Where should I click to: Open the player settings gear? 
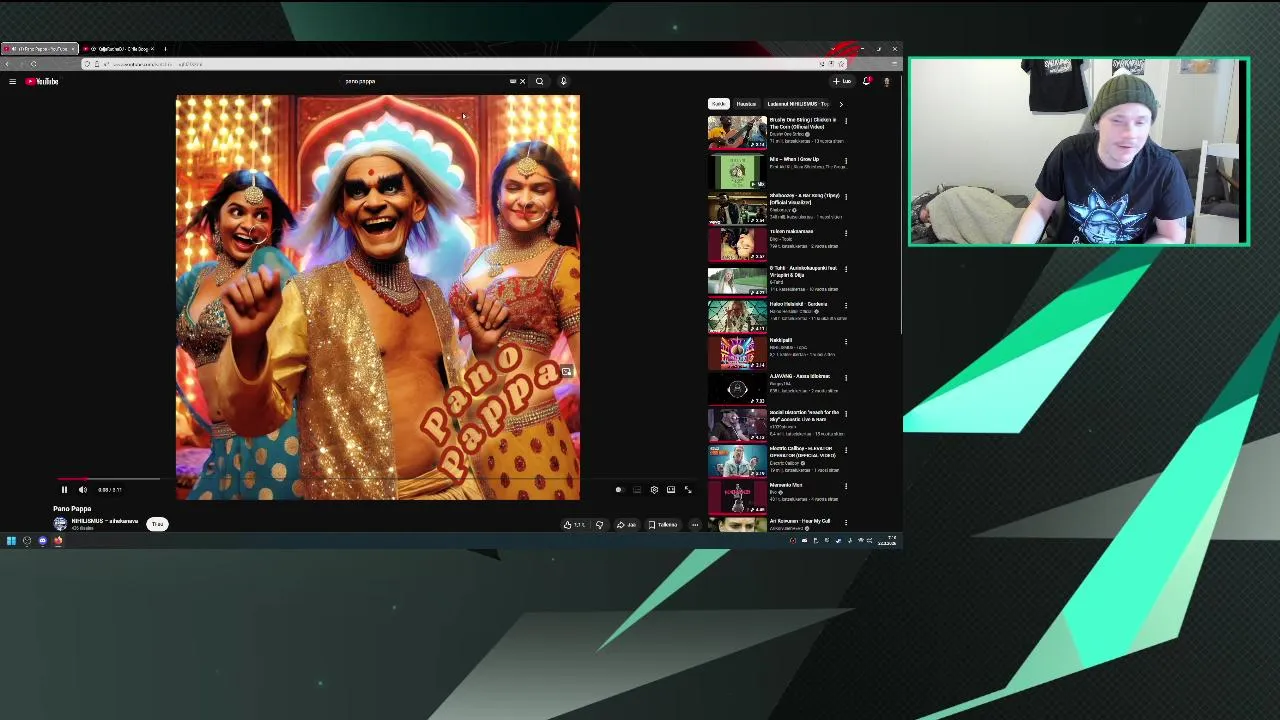tap(654, 490)
